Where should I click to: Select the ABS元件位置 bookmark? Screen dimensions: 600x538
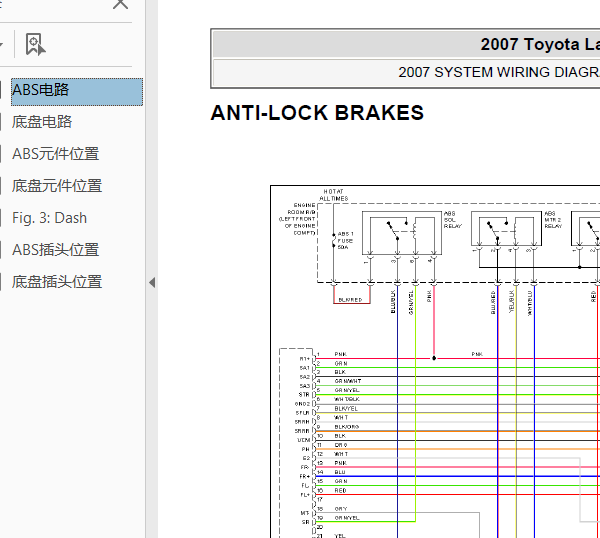pyautogui.click(x=55, y=154)
